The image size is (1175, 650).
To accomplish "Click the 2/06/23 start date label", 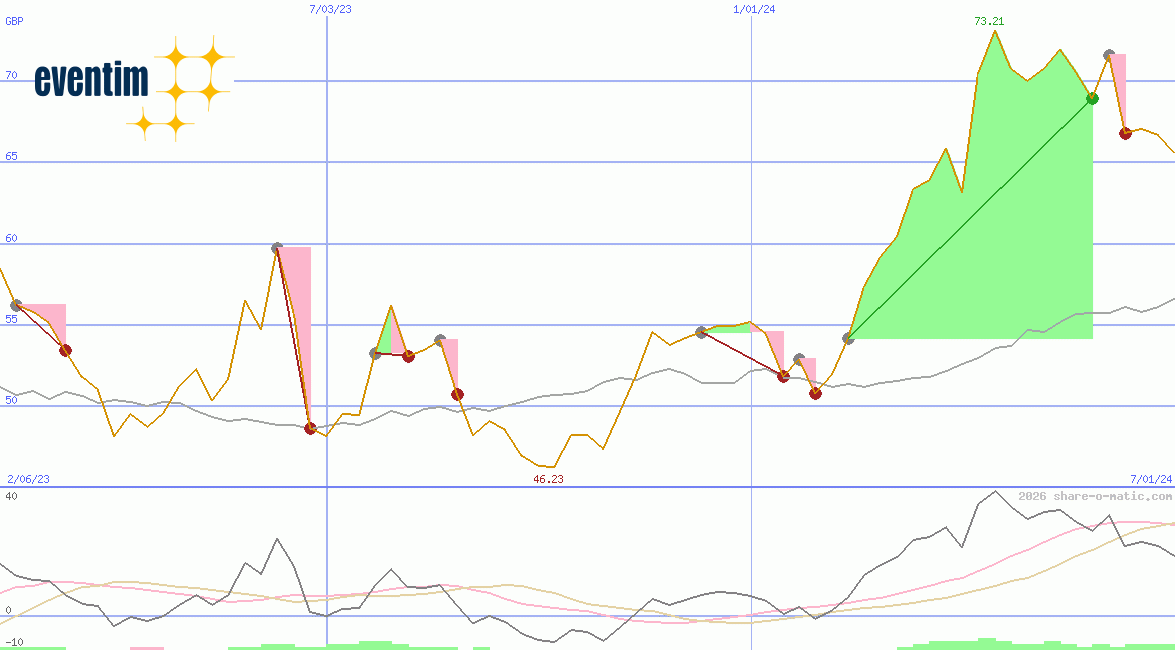I will click(28, 479).
